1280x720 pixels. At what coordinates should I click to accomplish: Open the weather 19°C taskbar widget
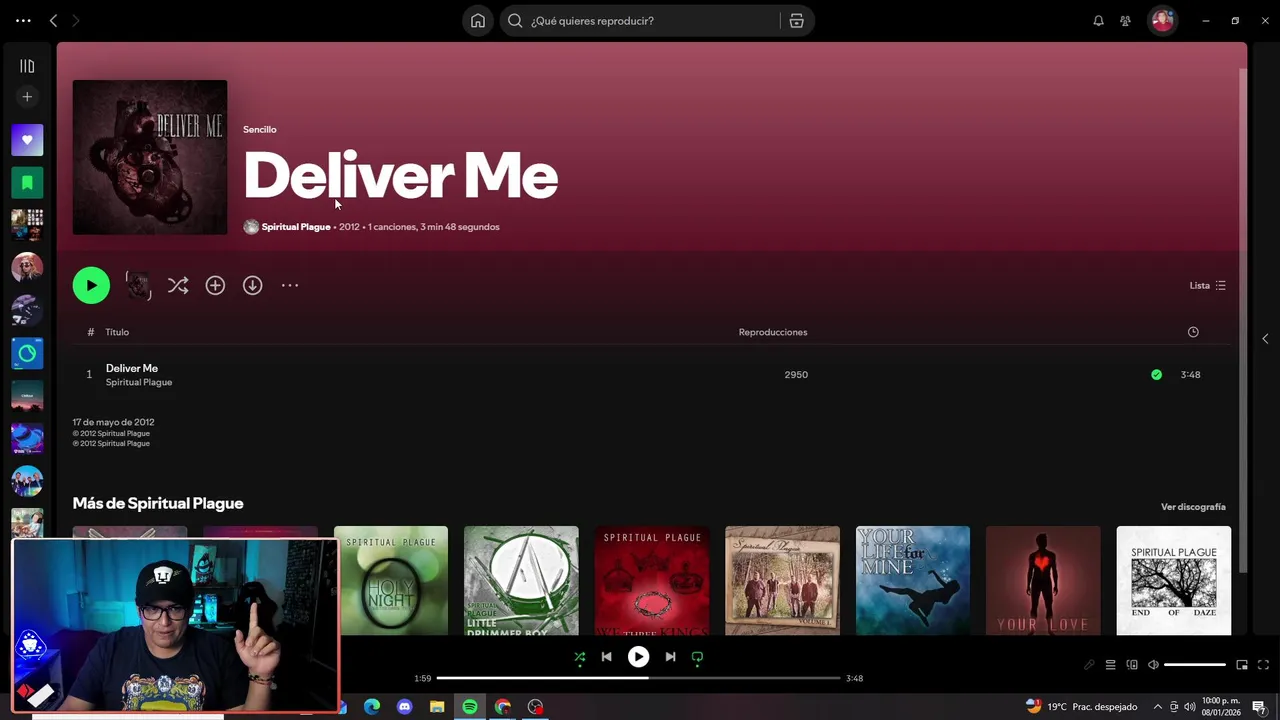click(x=1082, y=707)
